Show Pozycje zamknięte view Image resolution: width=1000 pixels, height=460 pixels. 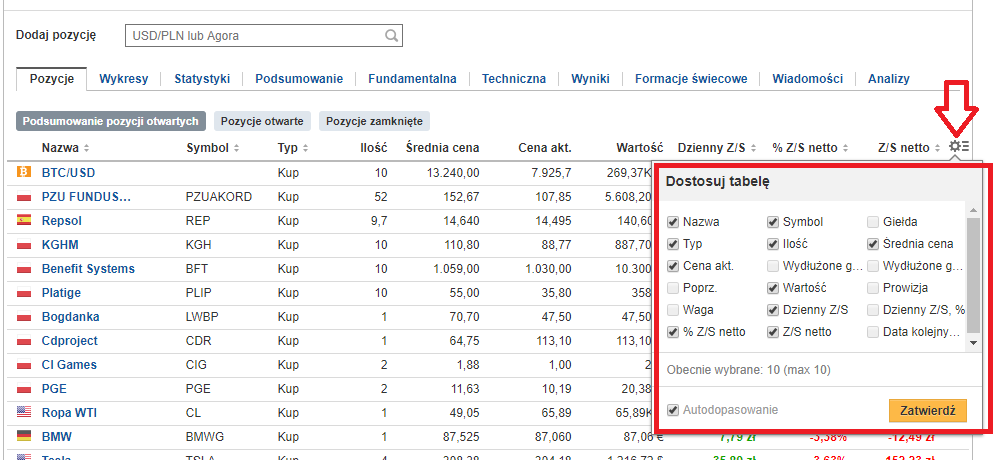(x=374, y=121)
